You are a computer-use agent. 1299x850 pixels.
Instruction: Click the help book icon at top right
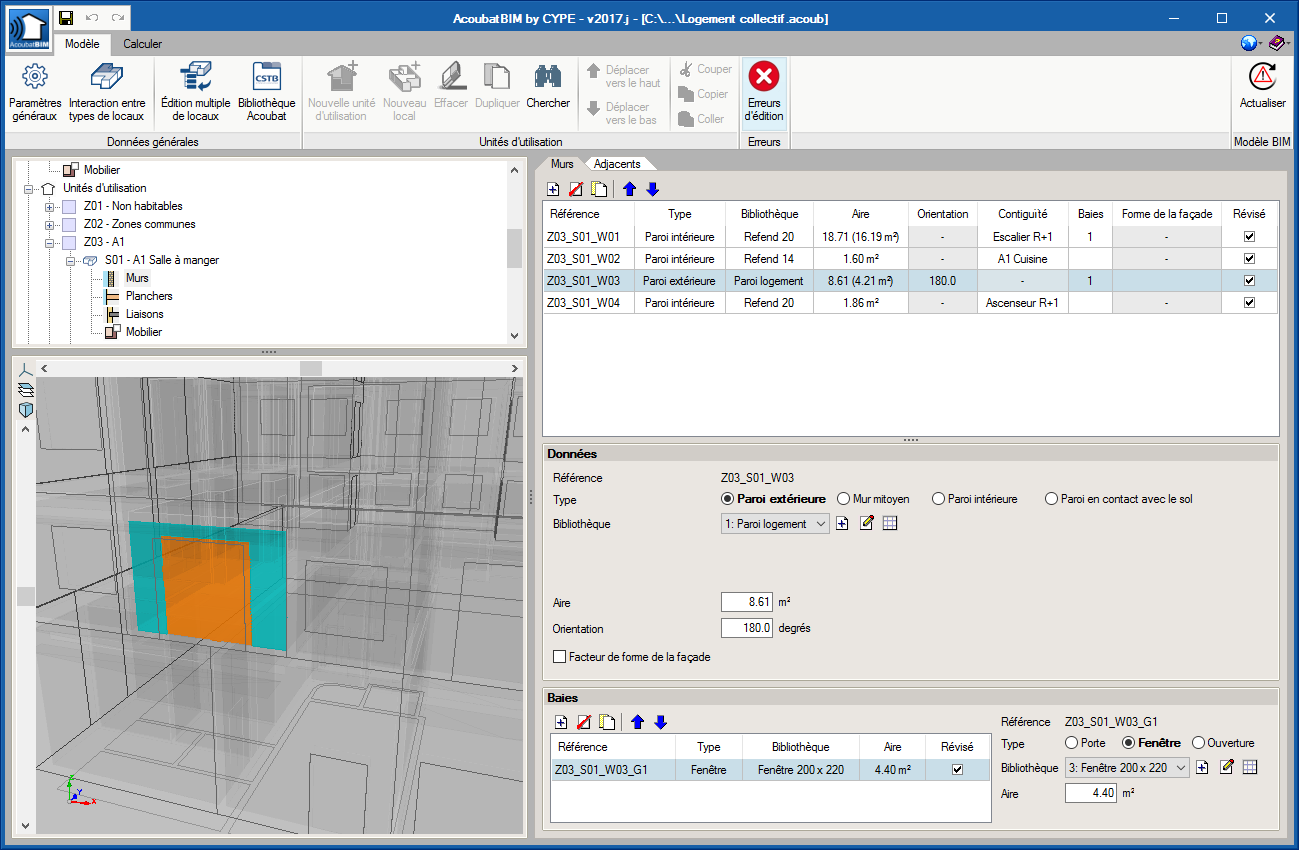pos(1277,43)
